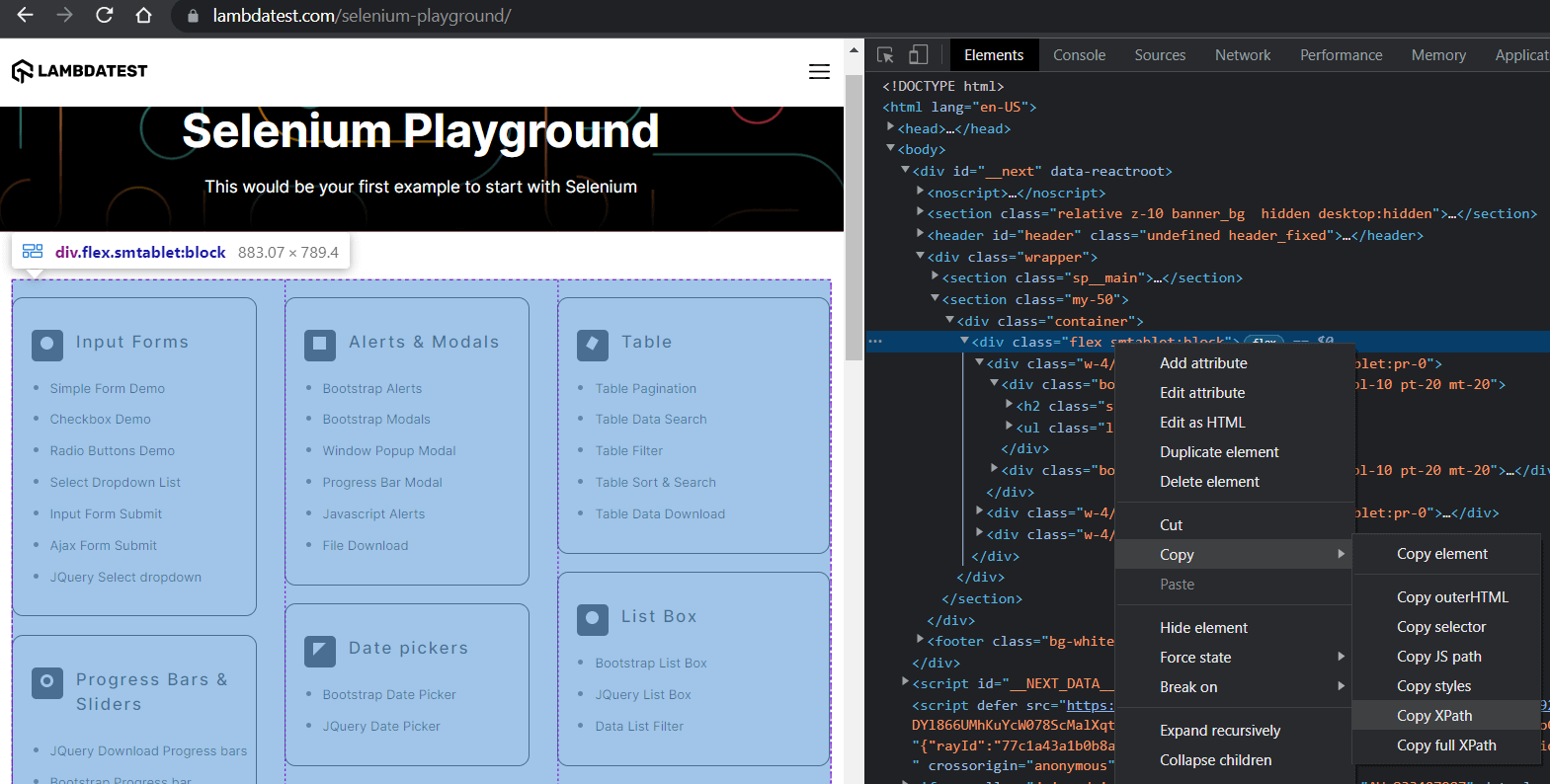Click the Input Forms card icon
This screenshot has height=784, width=1550.
(x=47, y=345)
